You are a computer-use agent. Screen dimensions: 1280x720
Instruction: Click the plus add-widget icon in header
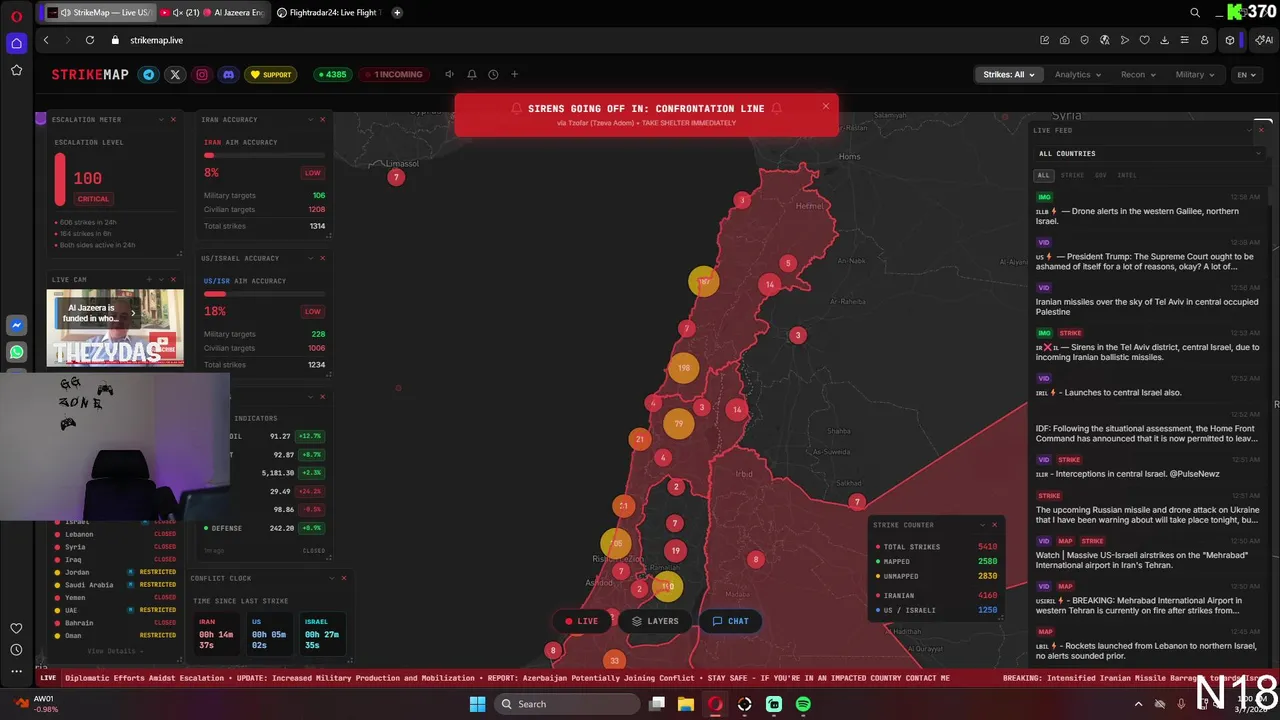click(x=515, y=74)
